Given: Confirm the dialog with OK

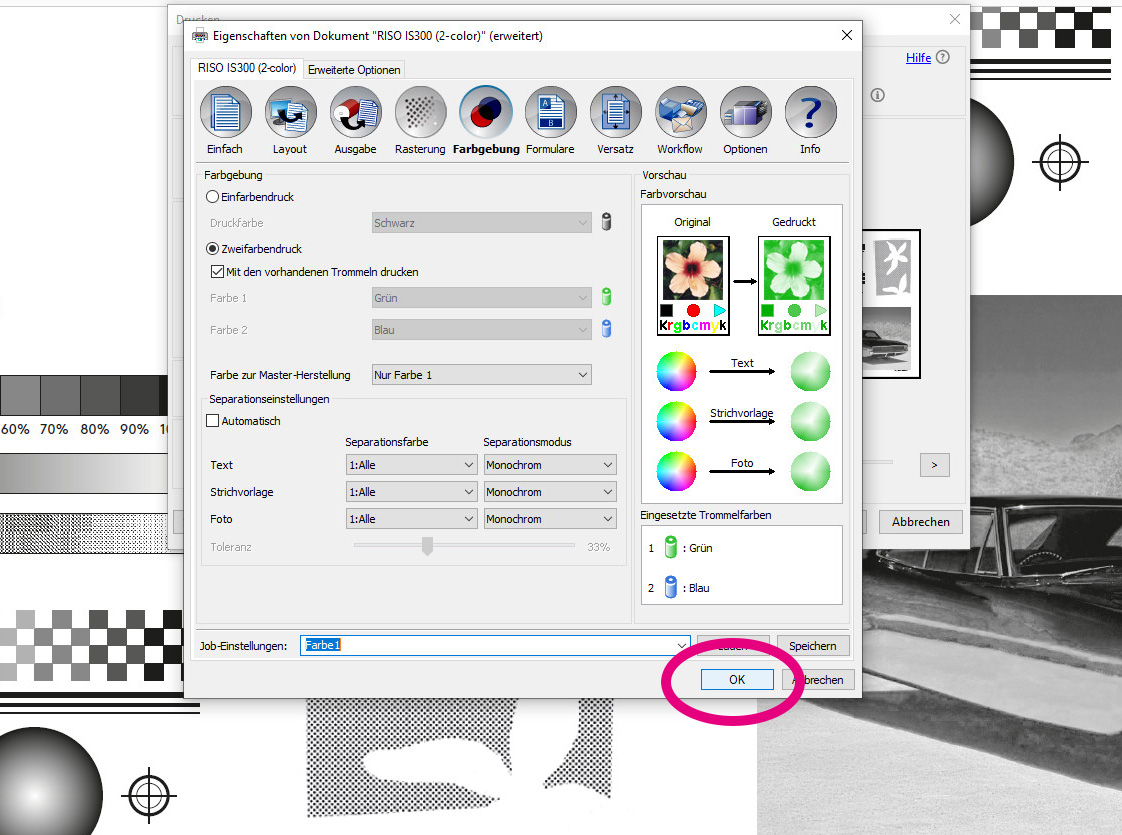Looking at the screenshot, I should [737, 679].
